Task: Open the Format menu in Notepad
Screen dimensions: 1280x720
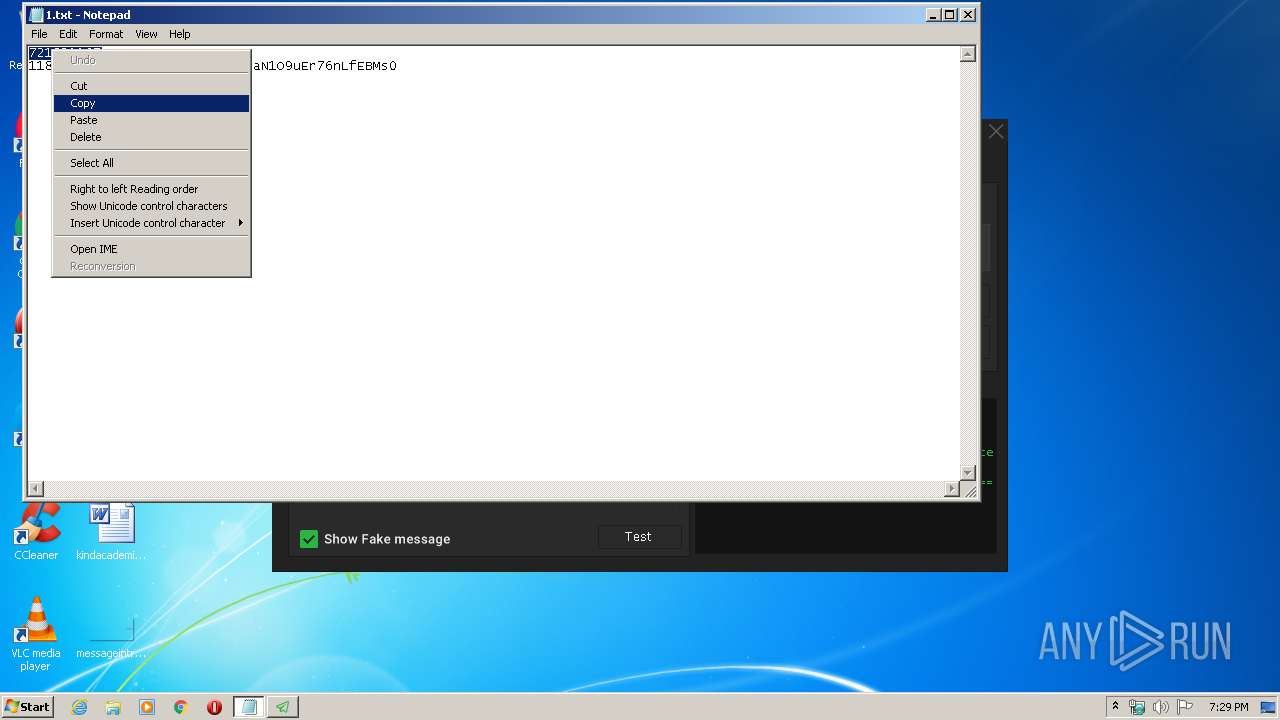Action: click(x=106, y=34)
